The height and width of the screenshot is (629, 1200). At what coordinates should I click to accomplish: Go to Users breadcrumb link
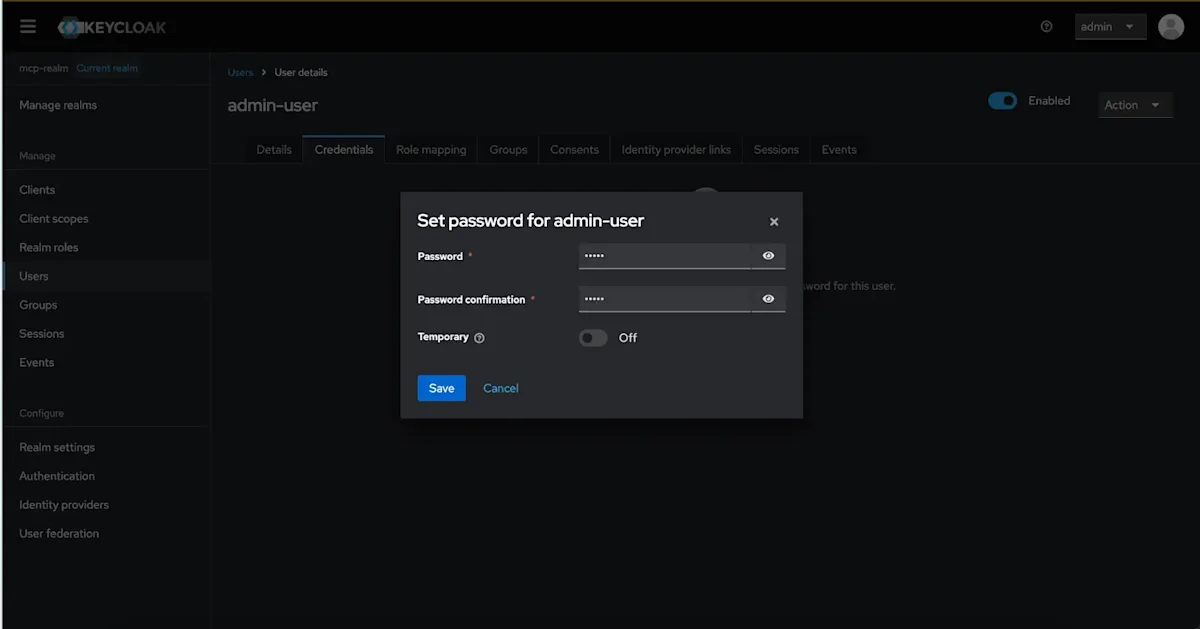(x=240, y=73)
